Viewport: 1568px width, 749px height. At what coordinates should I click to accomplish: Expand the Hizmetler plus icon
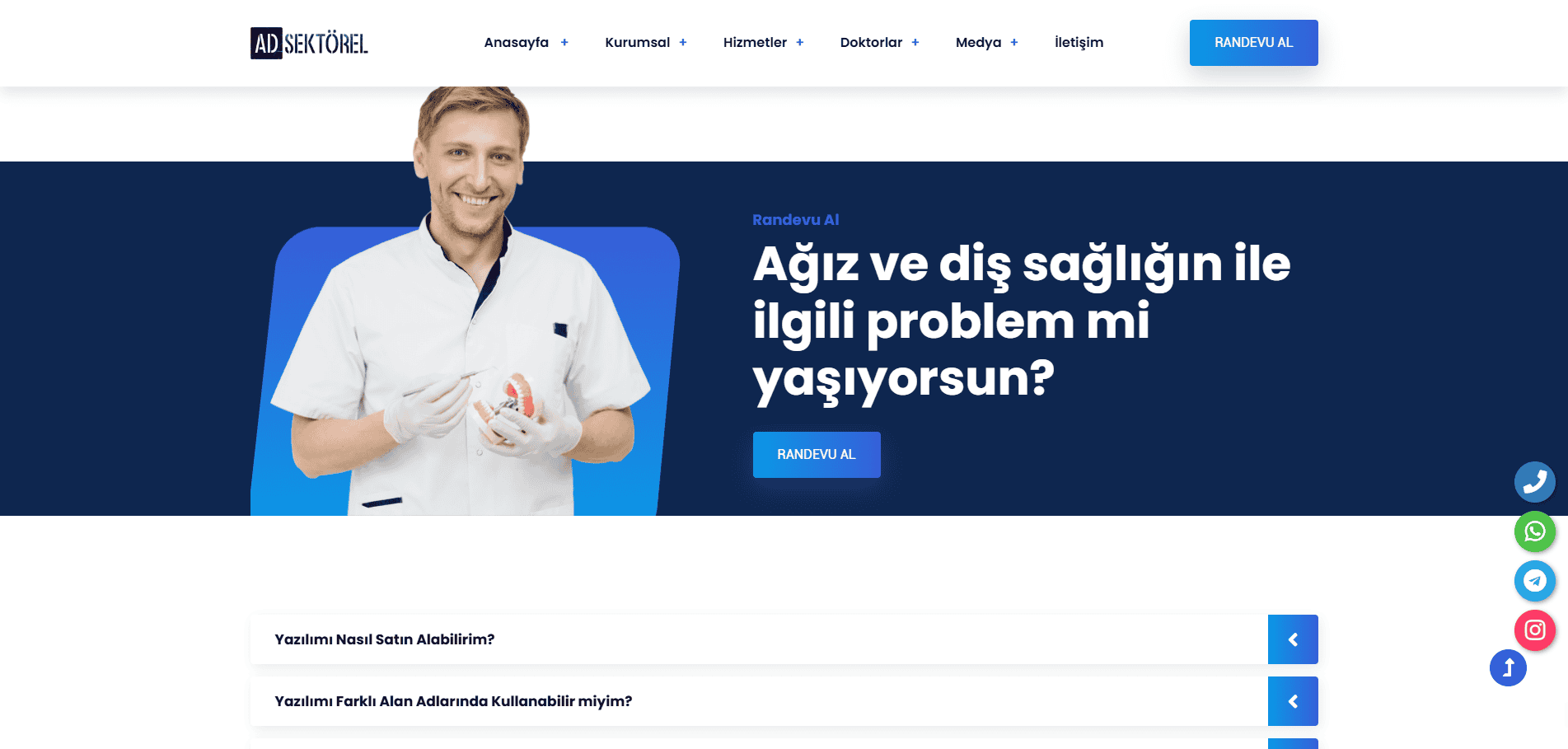(x=800, y=43)
